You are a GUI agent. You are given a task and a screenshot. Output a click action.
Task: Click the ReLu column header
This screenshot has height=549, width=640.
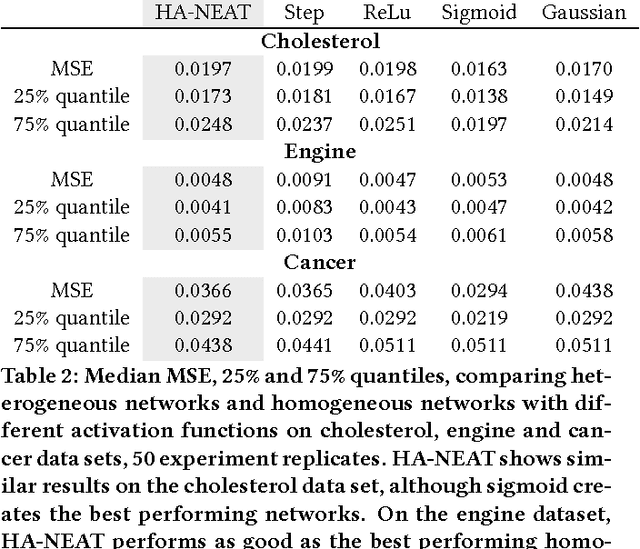[383, 14]
